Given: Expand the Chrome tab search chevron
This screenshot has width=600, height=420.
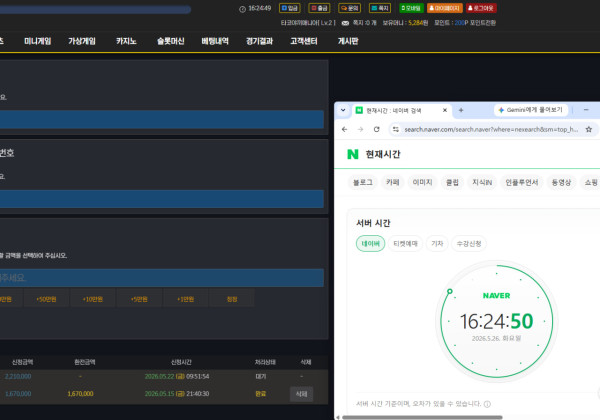Looking at the screenshot, I should point(343,110).
